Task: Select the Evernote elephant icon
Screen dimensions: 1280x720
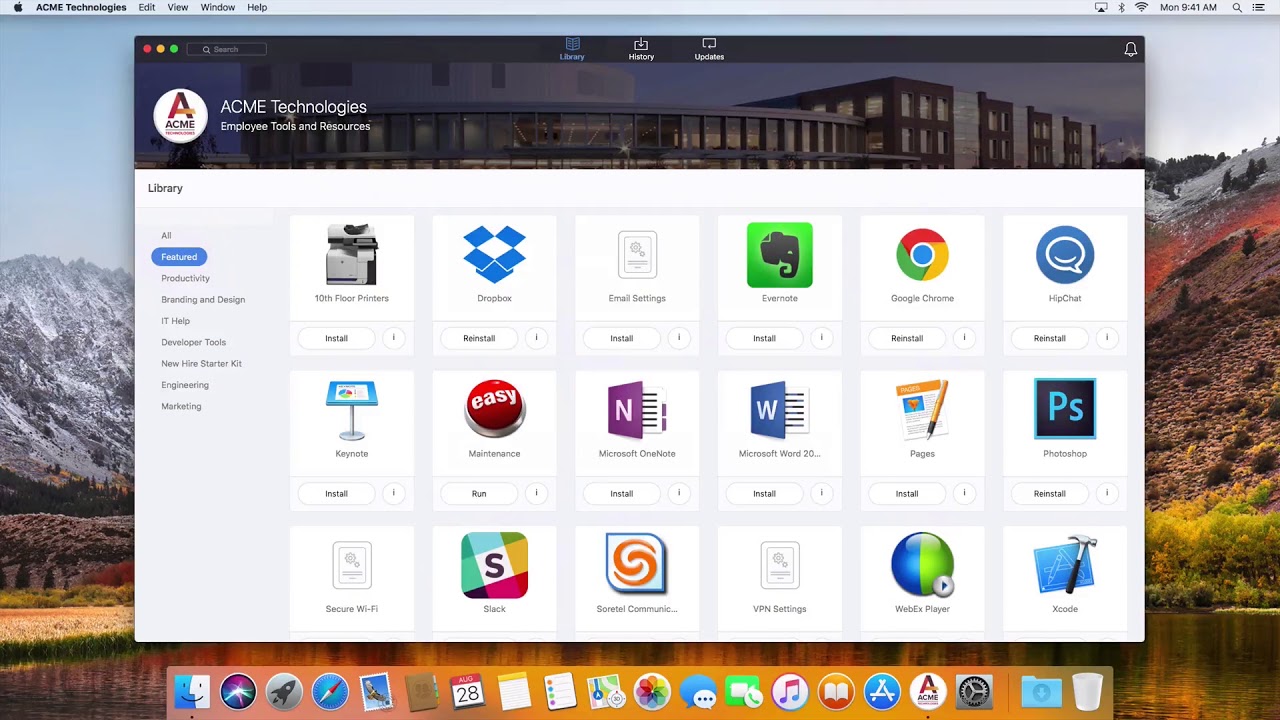Action: (x=780, y=255)
